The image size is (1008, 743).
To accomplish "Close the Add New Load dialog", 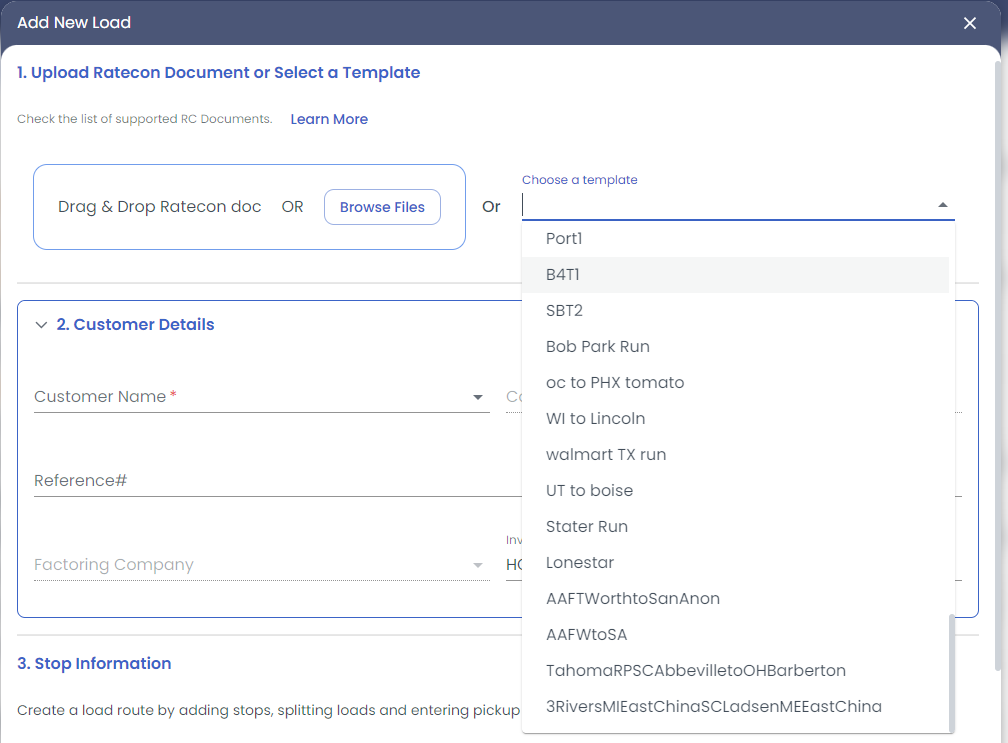I will [969, 23].
